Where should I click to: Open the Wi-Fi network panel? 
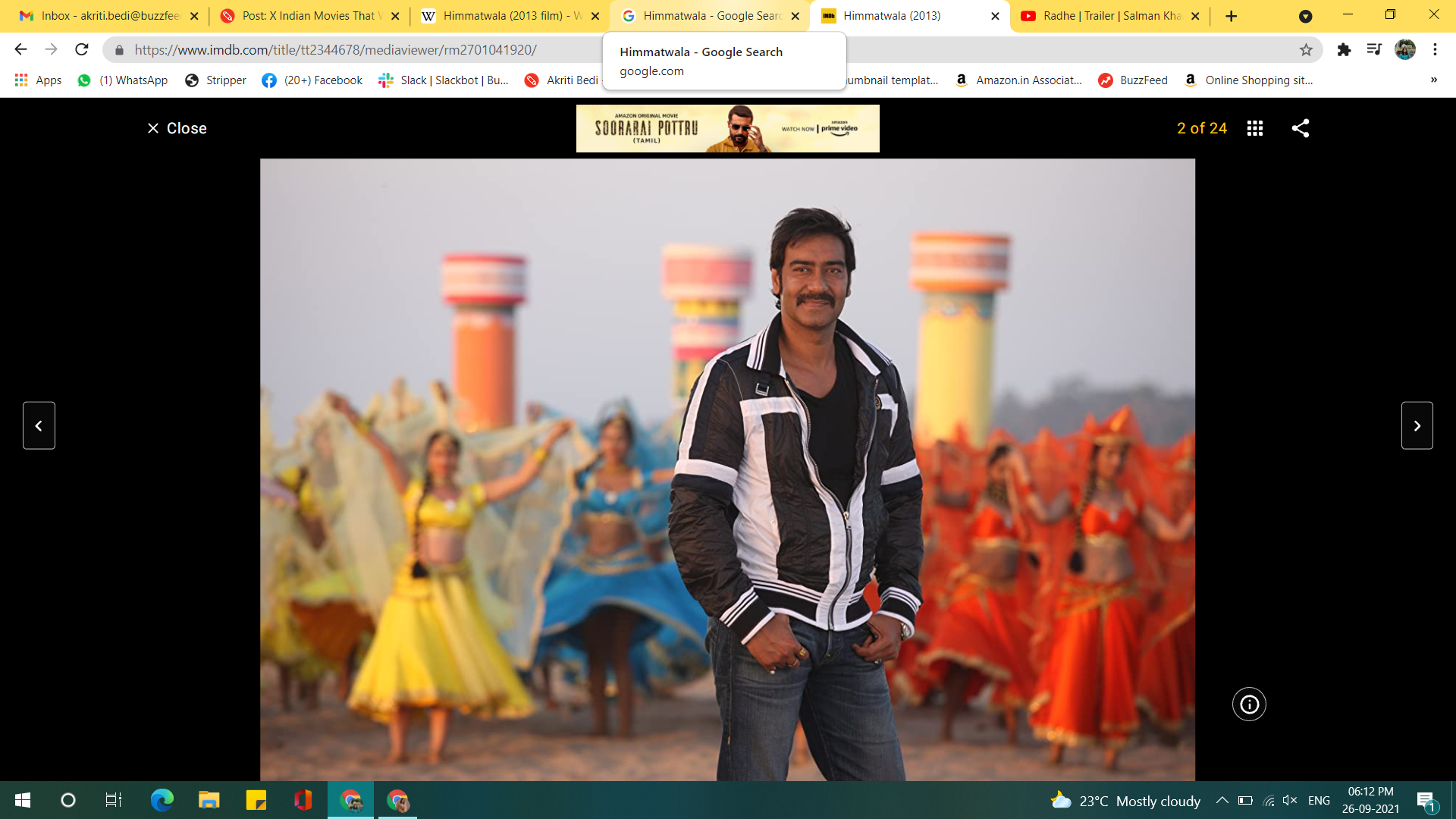point(1268,801)
